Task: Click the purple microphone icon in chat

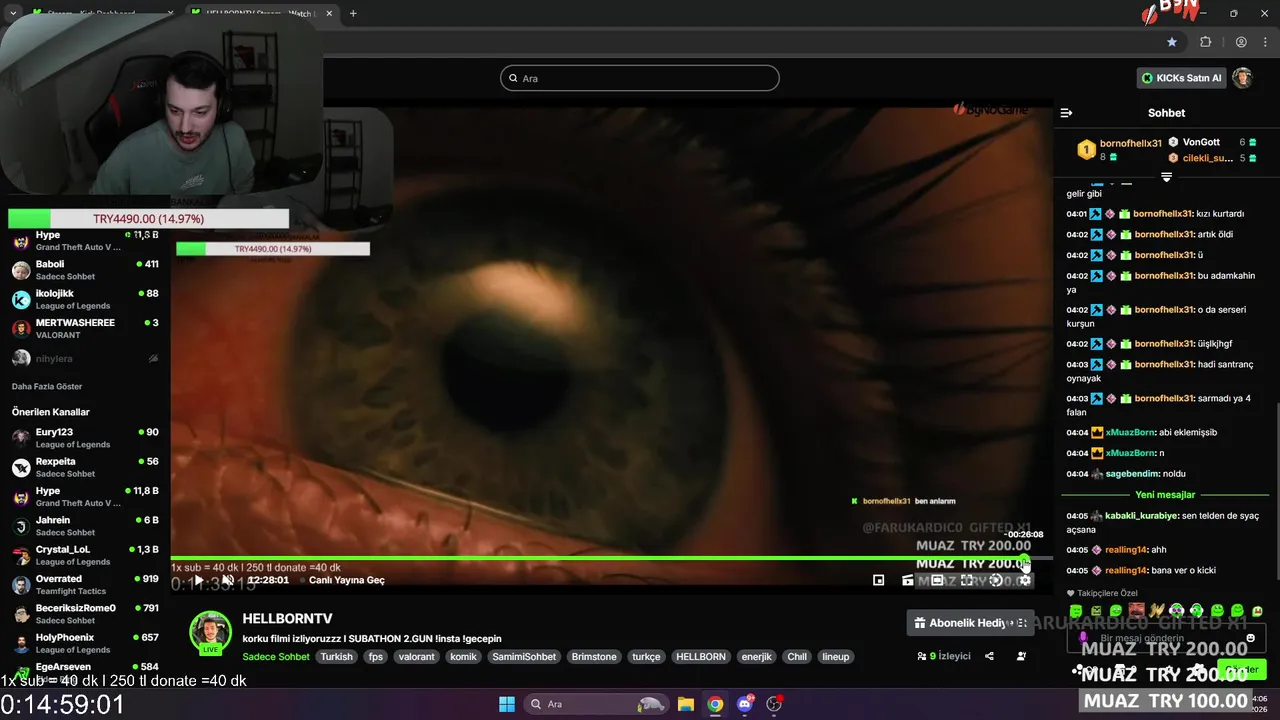Action: tap(1083, 638)
